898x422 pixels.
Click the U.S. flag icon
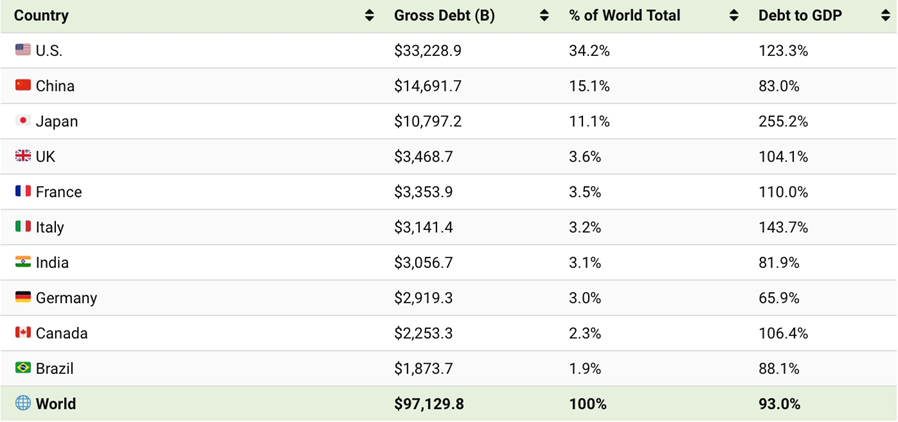click(x=23, y=50)
